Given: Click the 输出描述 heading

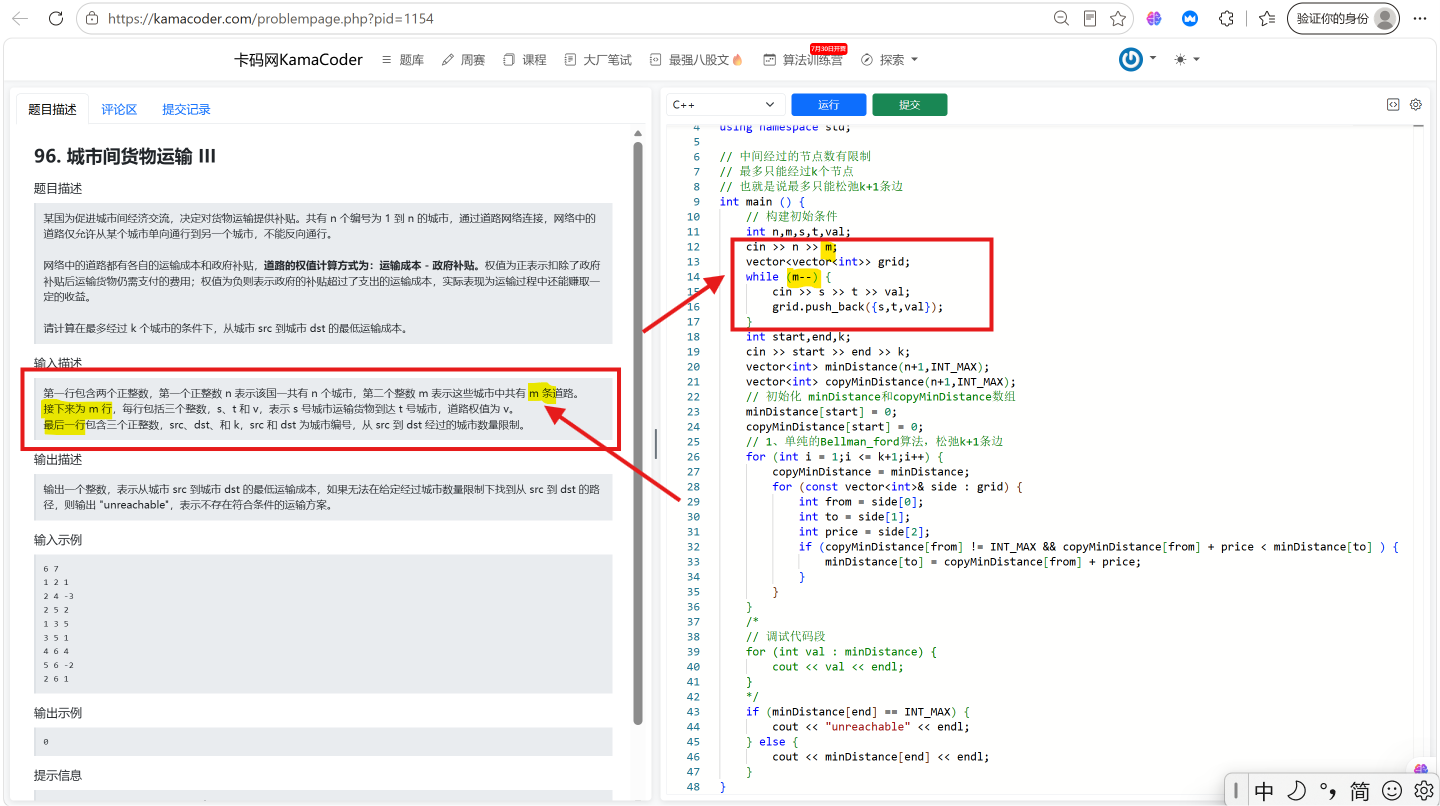Looking at the screenshot, I should pos(58,459).
